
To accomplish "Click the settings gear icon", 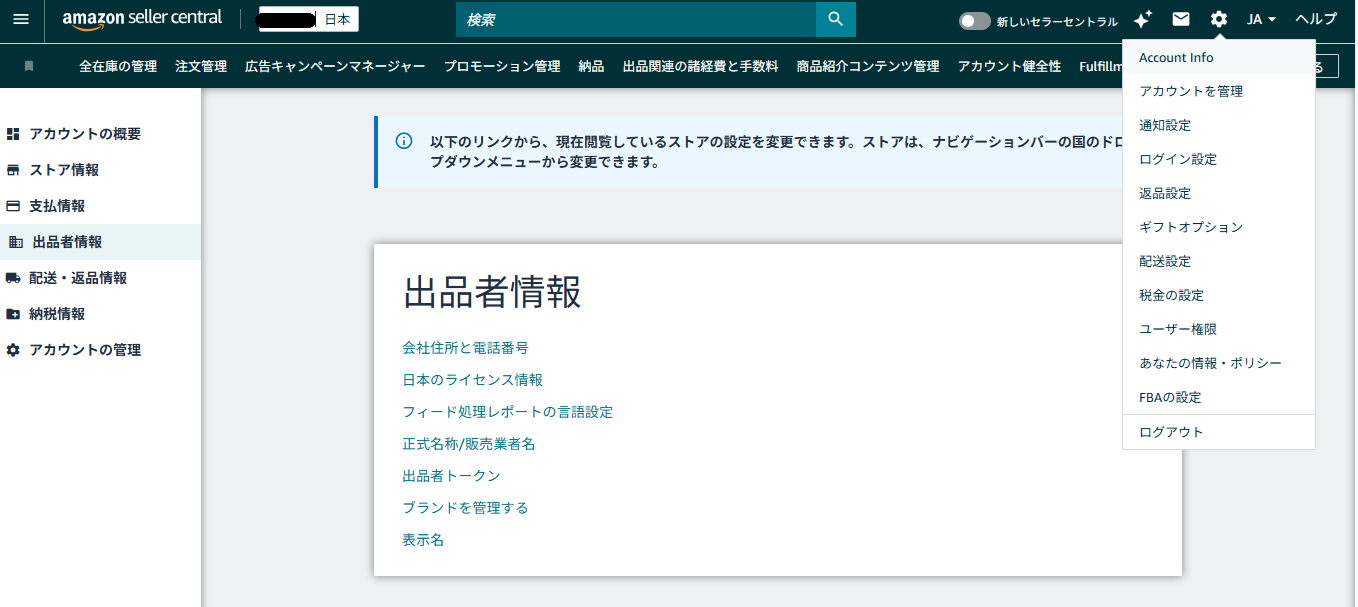I will [x=1218, y=19].
